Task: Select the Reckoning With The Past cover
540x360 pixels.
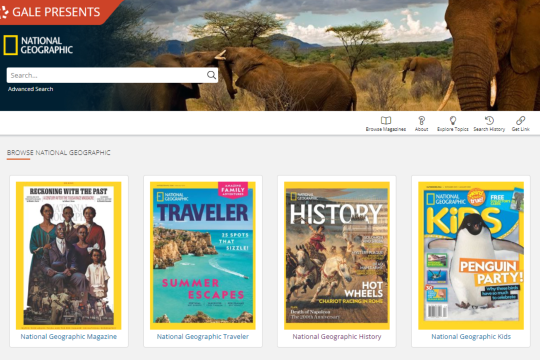Action: (69, 256)
